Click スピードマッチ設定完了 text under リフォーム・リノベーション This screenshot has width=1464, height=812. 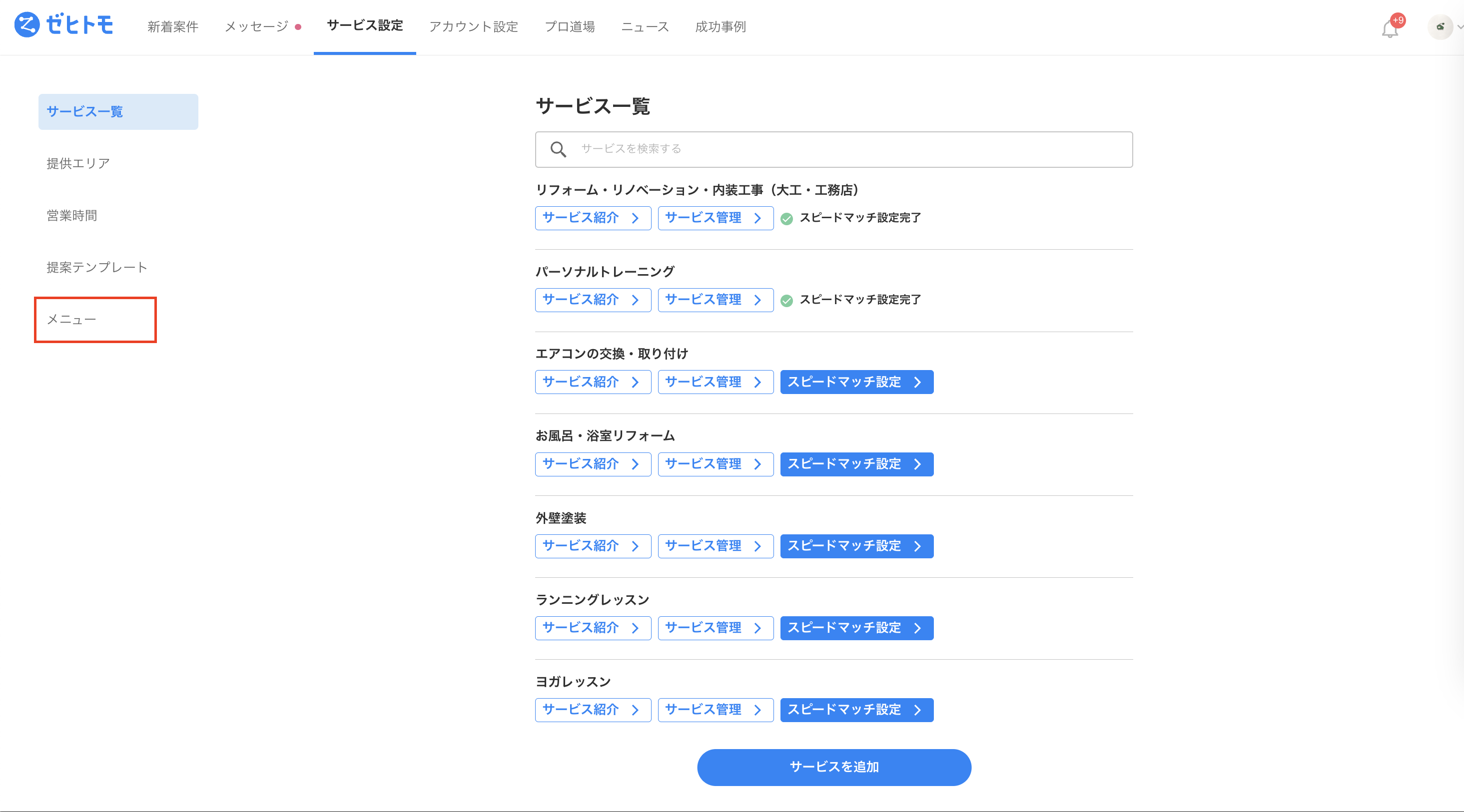coord(860,217)
